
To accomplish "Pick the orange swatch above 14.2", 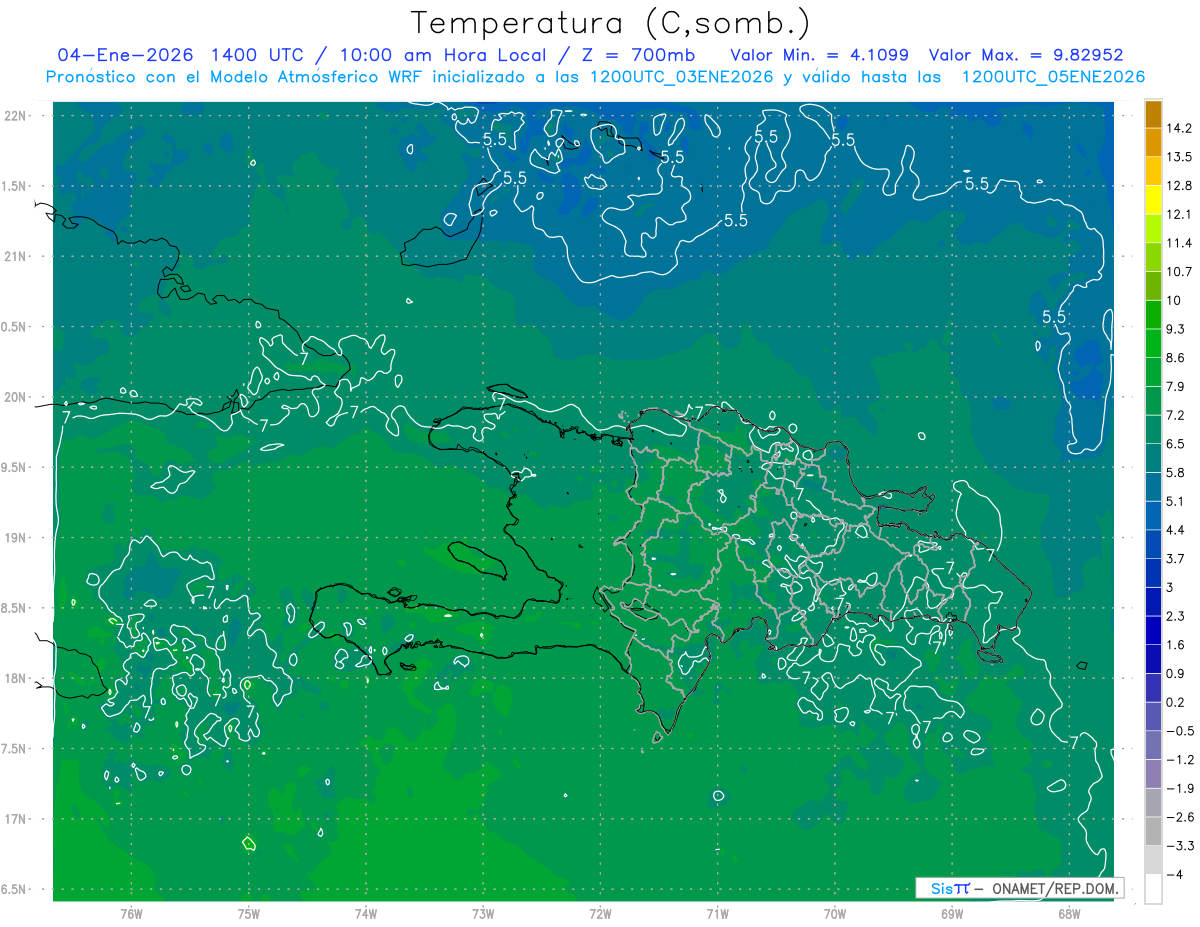I will tap(1153, 114).
